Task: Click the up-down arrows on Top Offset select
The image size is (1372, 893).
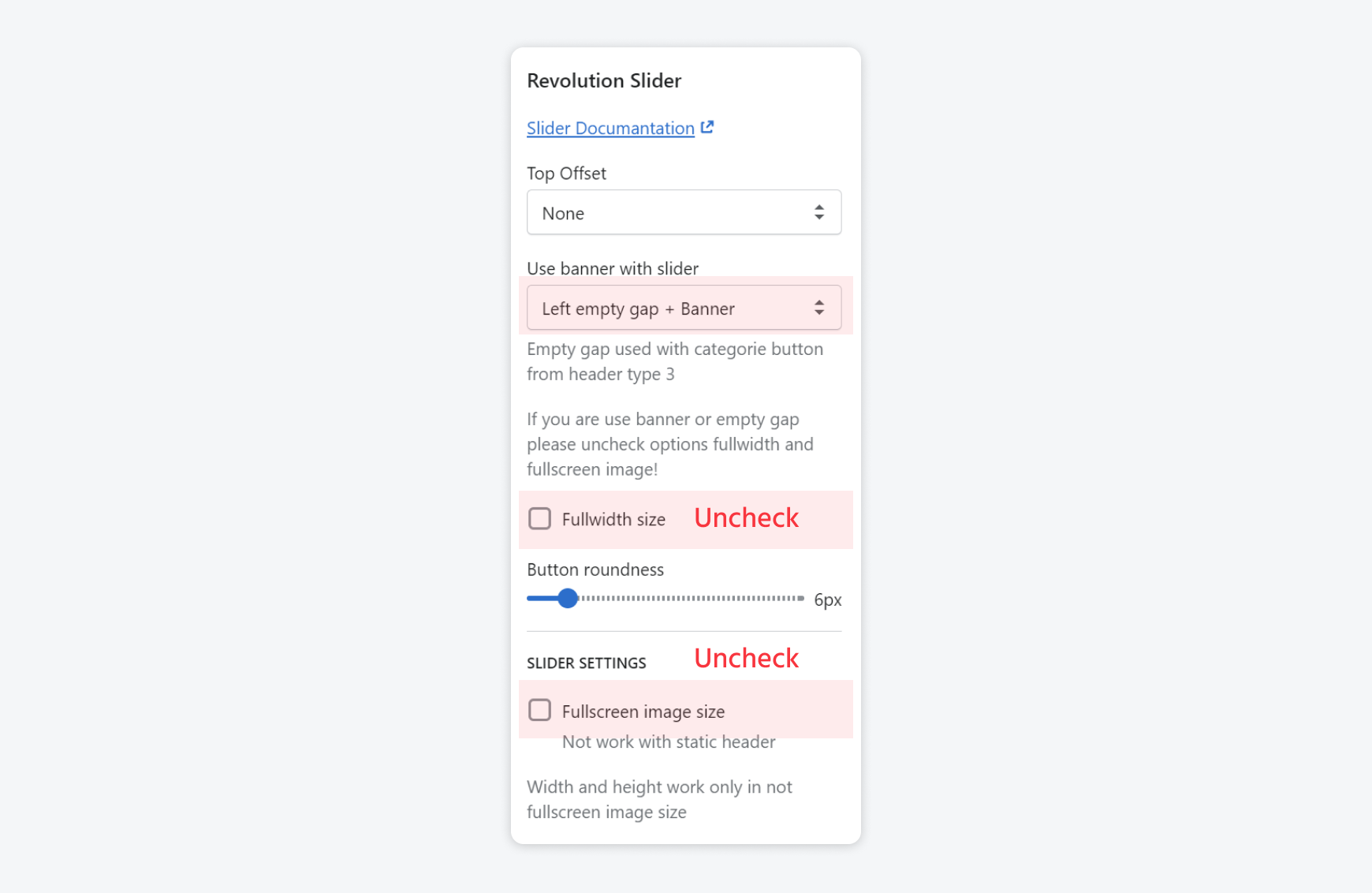Action: pyautogui.click(x=819, y=212)
